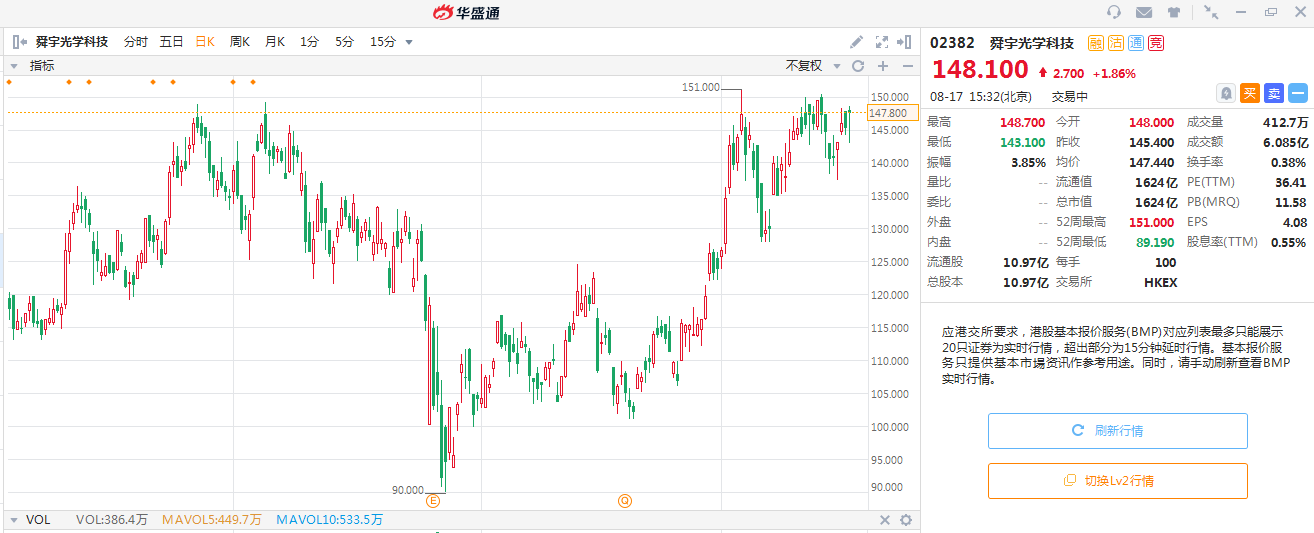Switch to the 分时 intraday chart
The height and width of the screenshot is (533, 1314).
click(x=136, y=42)
